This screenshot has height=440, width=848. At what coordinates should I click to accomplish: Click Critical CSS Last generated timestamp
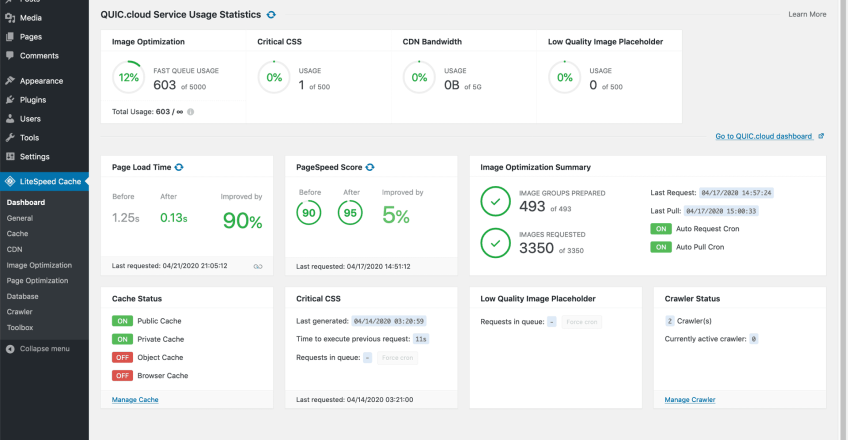pyautogui.click(x=389, y=321)
